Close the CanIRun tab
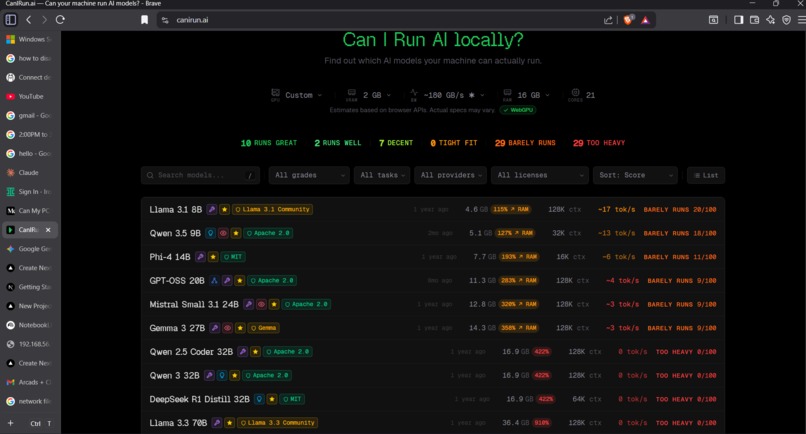The height and width of the screenshot is (434, 806). tap(48, 230)
